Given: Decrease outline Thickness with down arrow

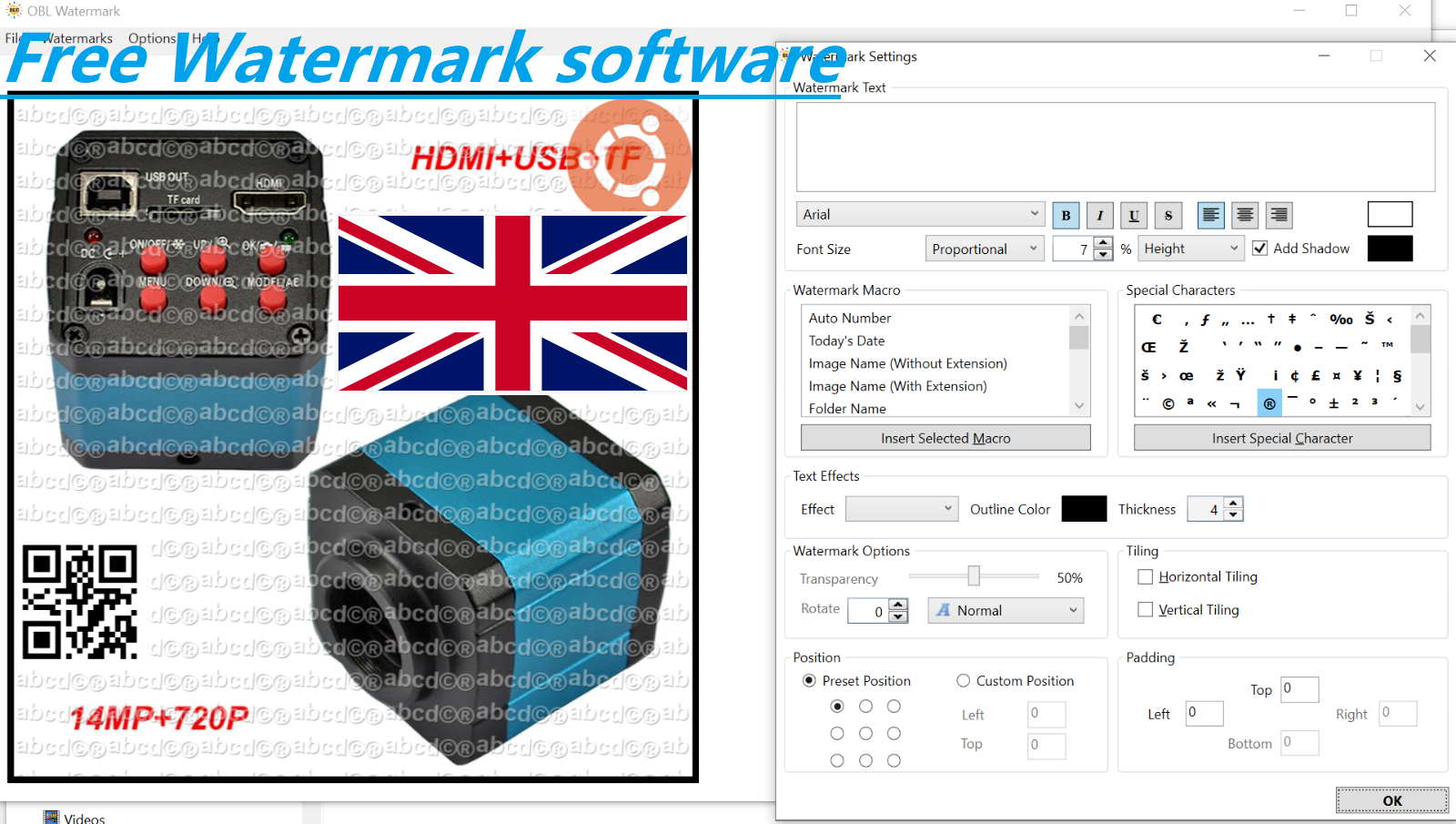Looking at the screenshot, I should 1233,515.
